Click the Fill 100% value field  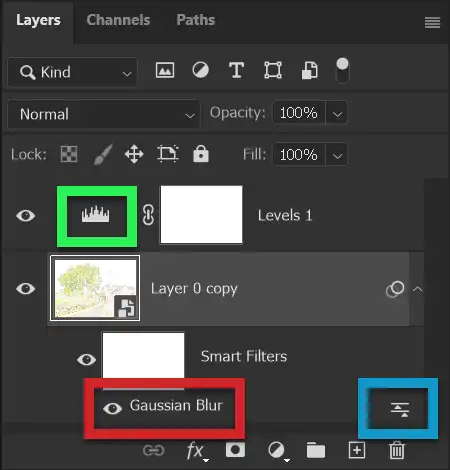pos(299,155)
